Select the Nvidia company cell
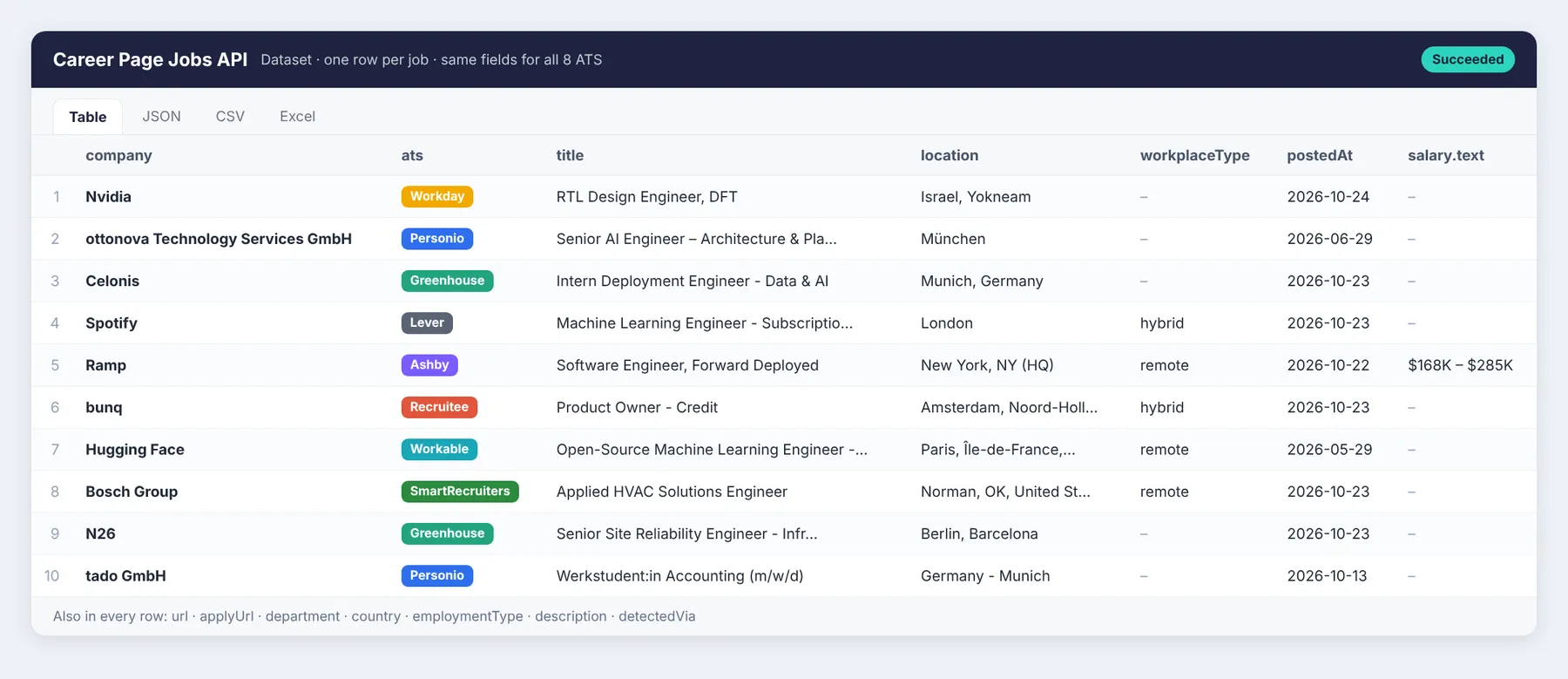The height and width of the screenshot is (679, 1568). [x=108, y=197]
